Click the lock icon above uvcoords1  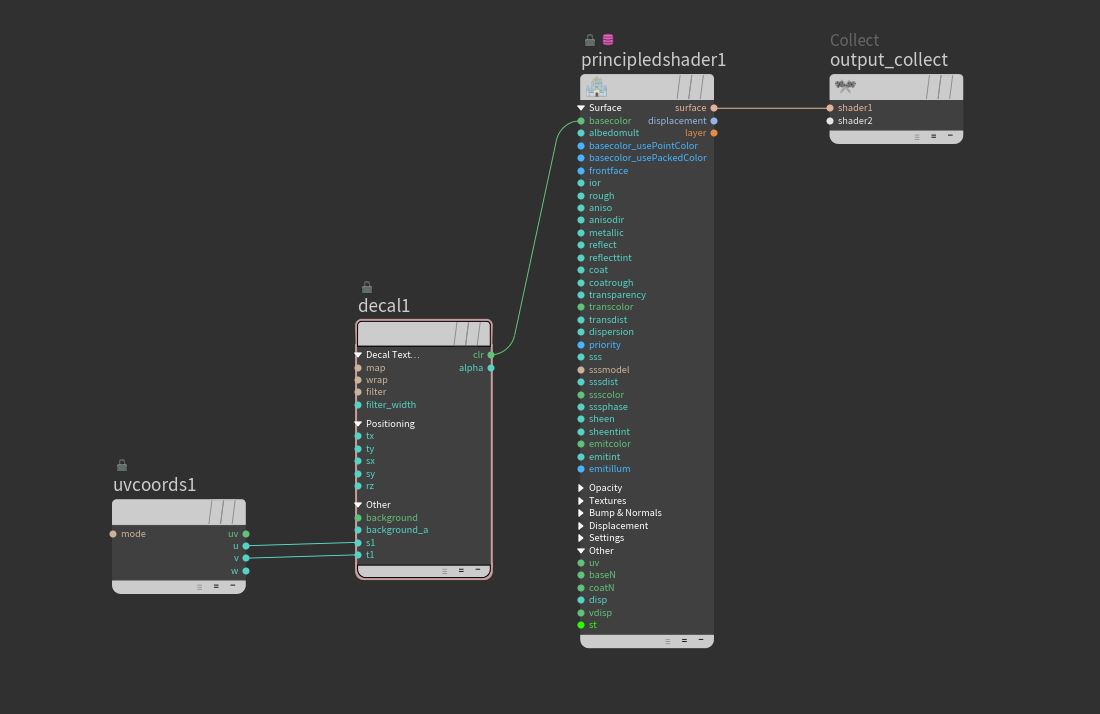click(x=122, y=465)
